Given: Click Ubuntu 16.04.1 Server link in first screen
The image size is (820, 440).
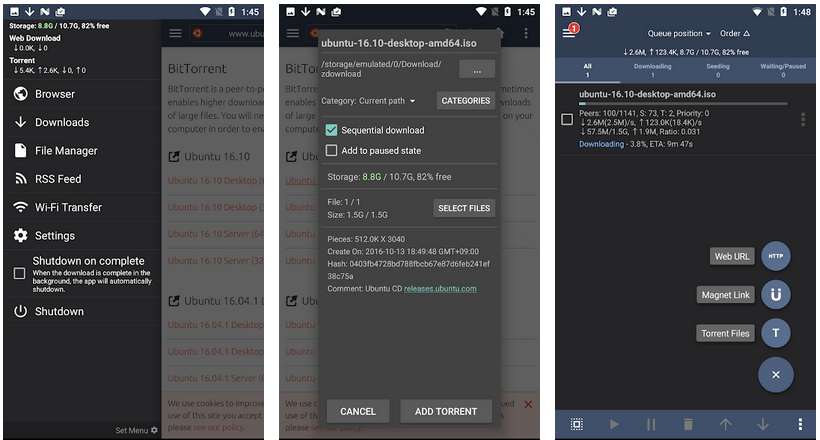Looking at the screenshot, I should pos(215,378).
